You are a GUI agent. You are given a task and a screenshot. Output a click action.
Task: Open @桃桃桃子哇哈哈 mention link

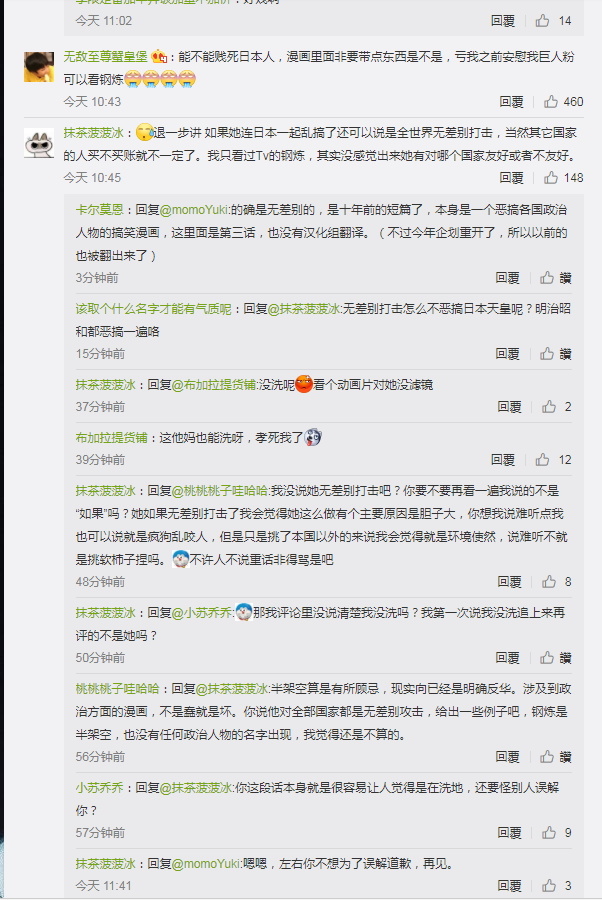pos(219,491)
